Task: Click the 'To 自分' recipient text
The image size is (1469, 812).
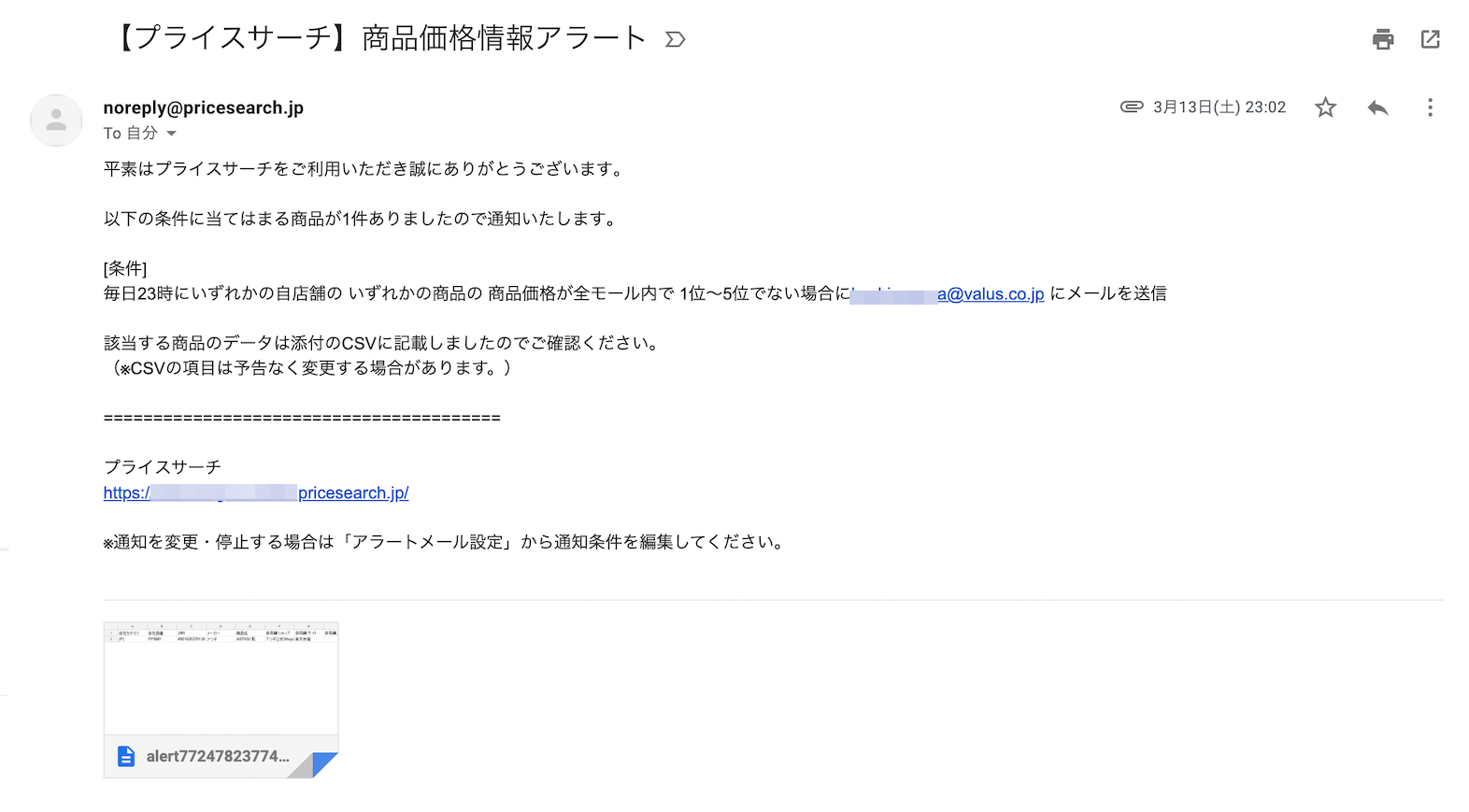Action: tap(130, 134)
